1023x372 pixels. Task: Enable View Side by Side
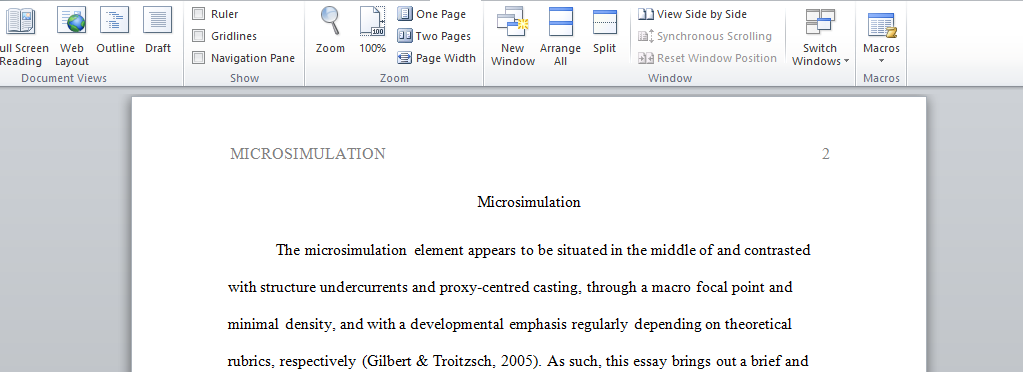pyautogui.click(x=692, y=14)
